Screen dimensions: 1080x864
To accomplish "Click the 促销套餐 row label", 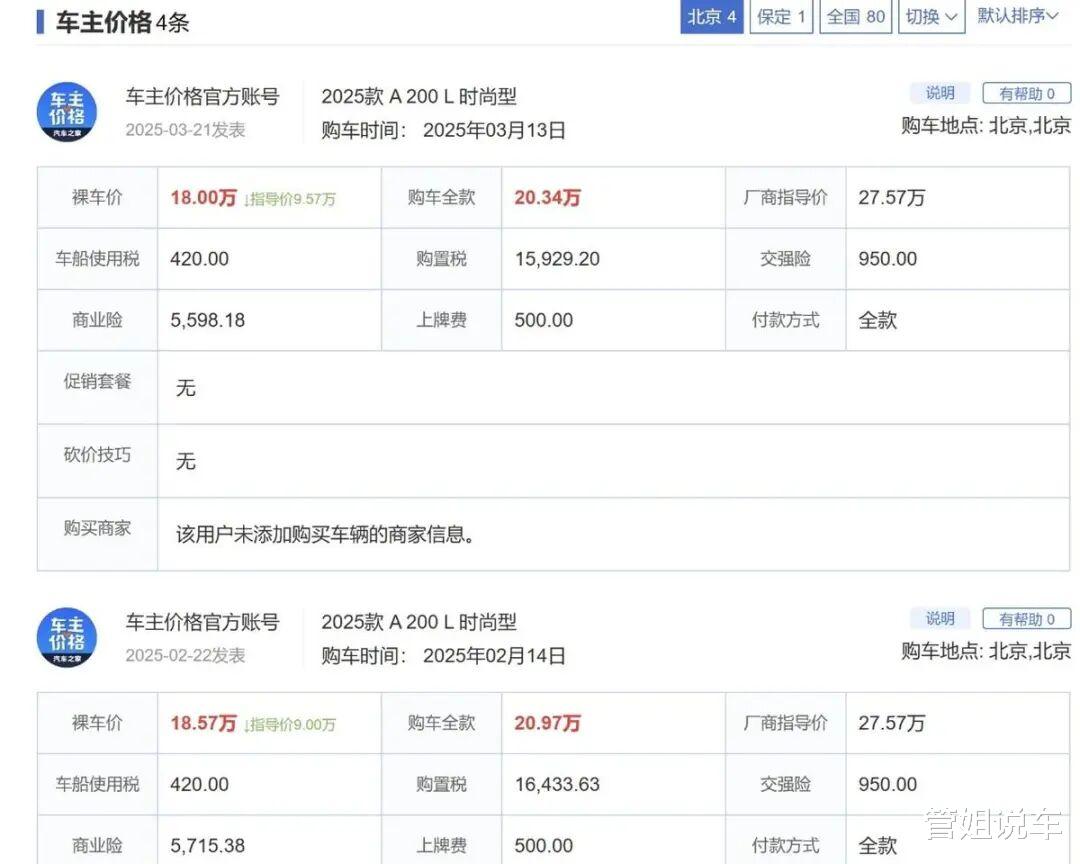I will (97, 381).
